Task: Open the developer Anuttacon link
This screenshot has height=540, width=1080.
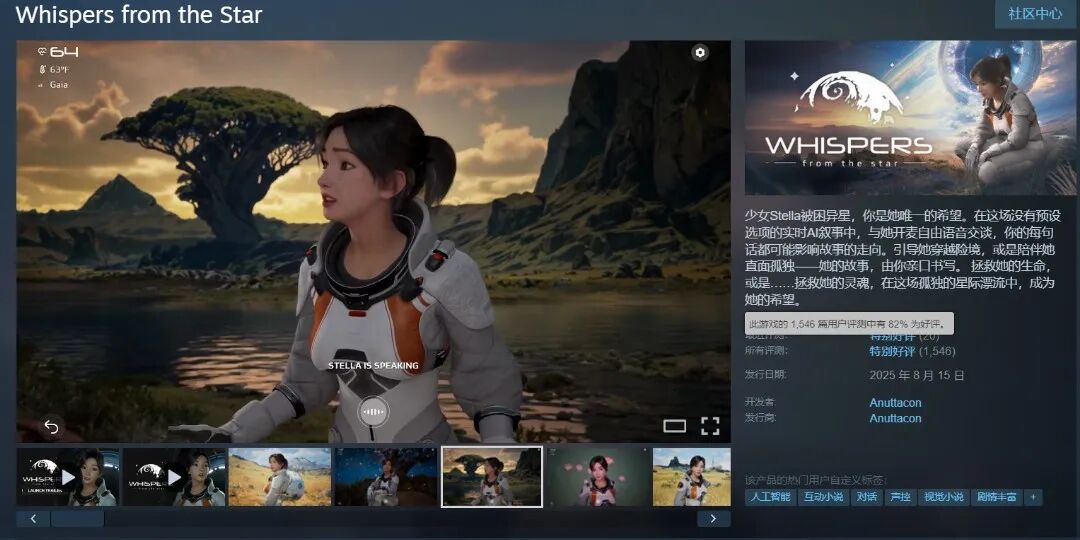Action: (x=895, y=403)
